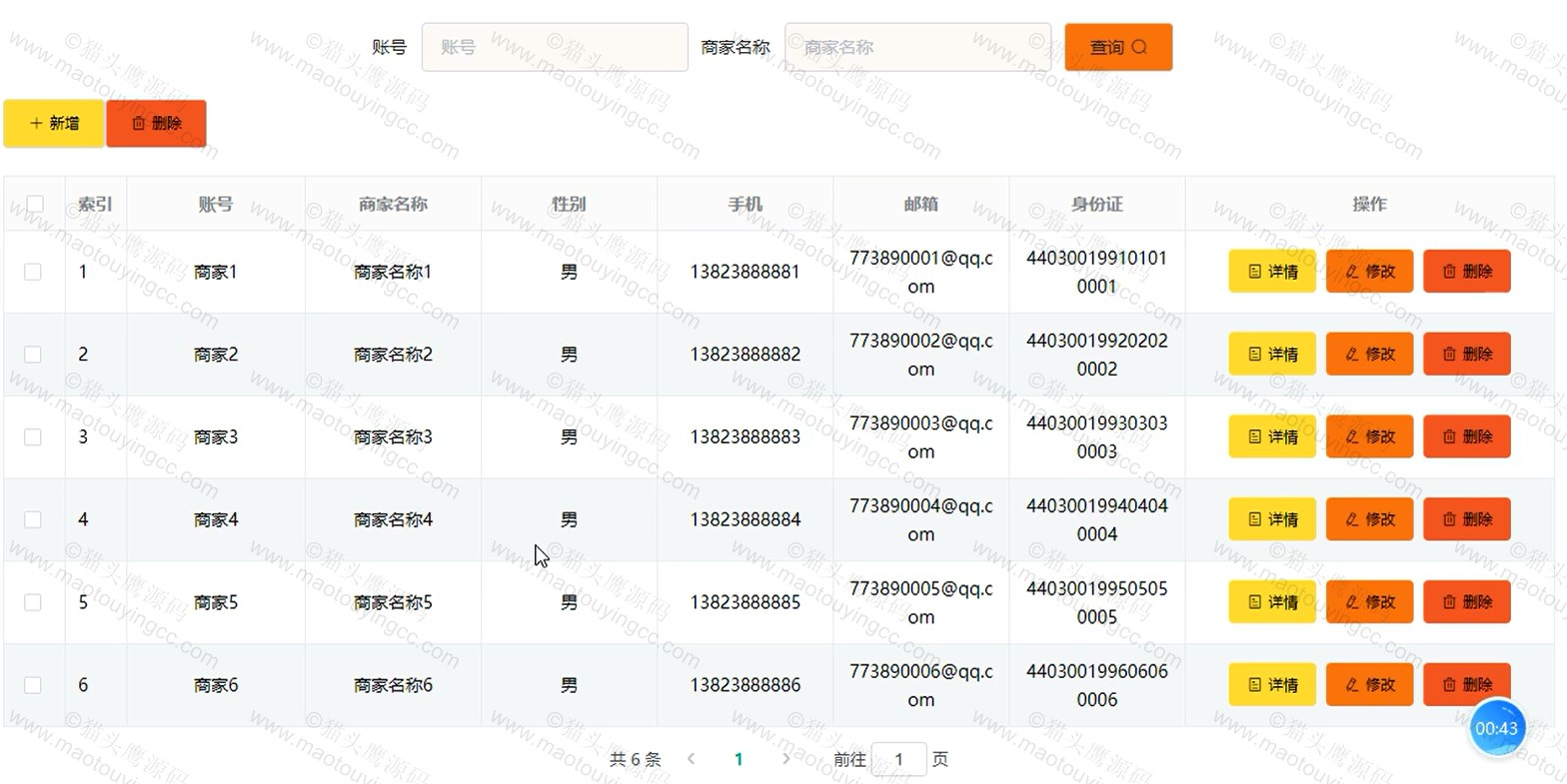
Task: Open 详情 for 商家2
Action: (1272, 355)
